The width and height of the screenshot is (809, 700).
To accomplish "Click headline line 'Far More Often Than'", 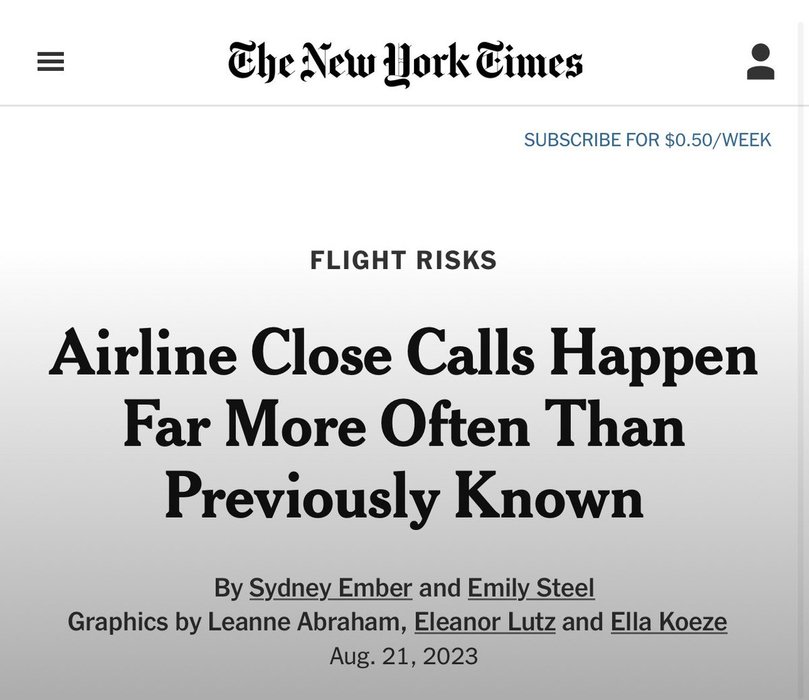I will click(403, 425).
